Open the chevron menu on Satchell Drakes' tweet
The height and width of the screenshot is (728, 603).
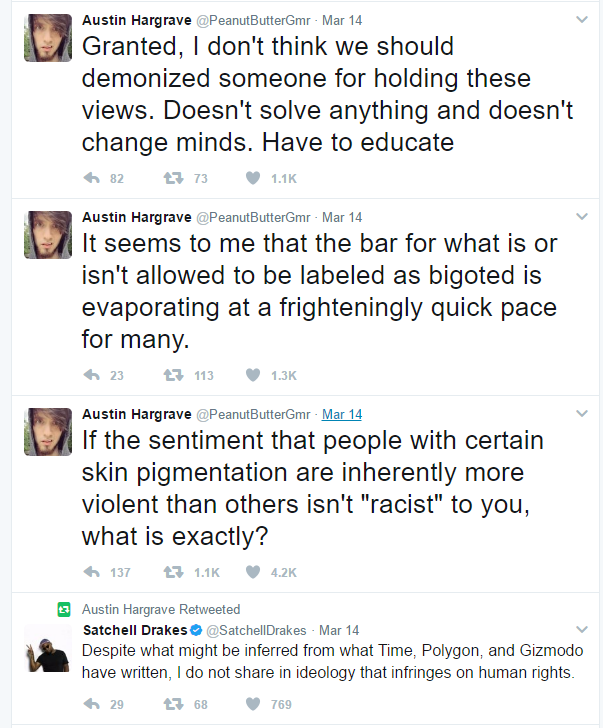click(x=582, y=629)
